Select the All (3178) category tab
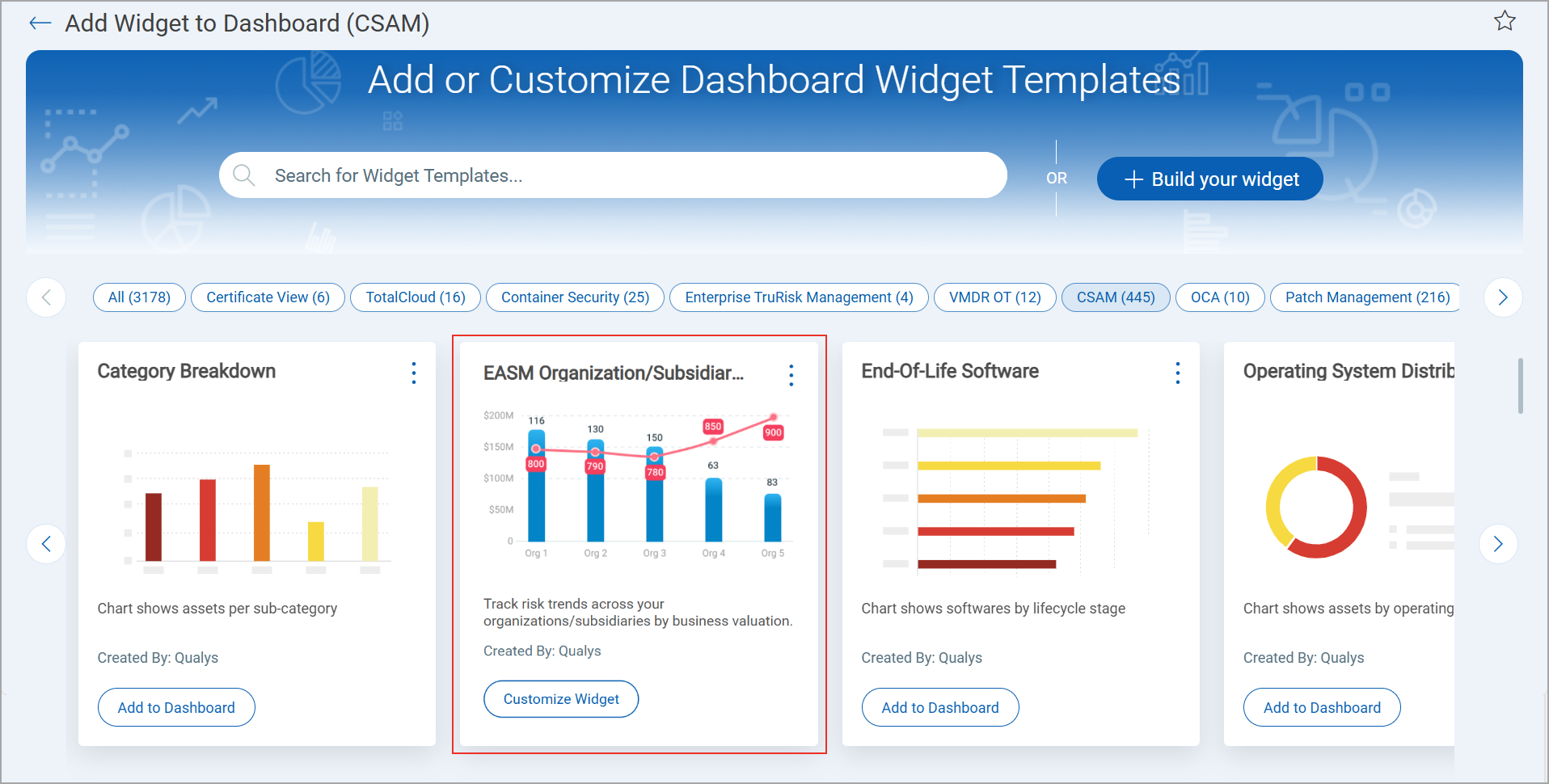 click(x=139, y=297)
